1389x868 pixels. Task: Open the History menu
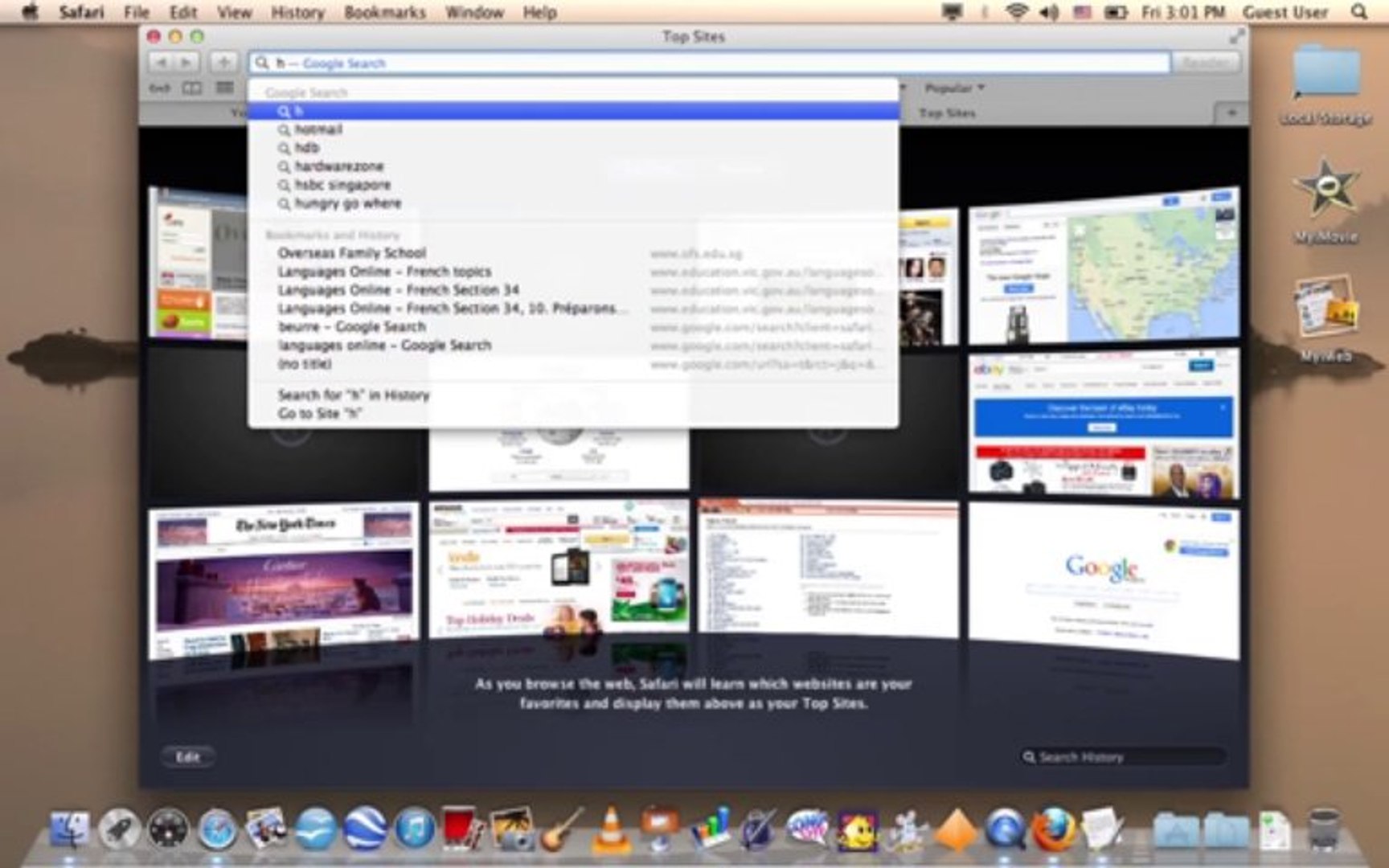297,12
